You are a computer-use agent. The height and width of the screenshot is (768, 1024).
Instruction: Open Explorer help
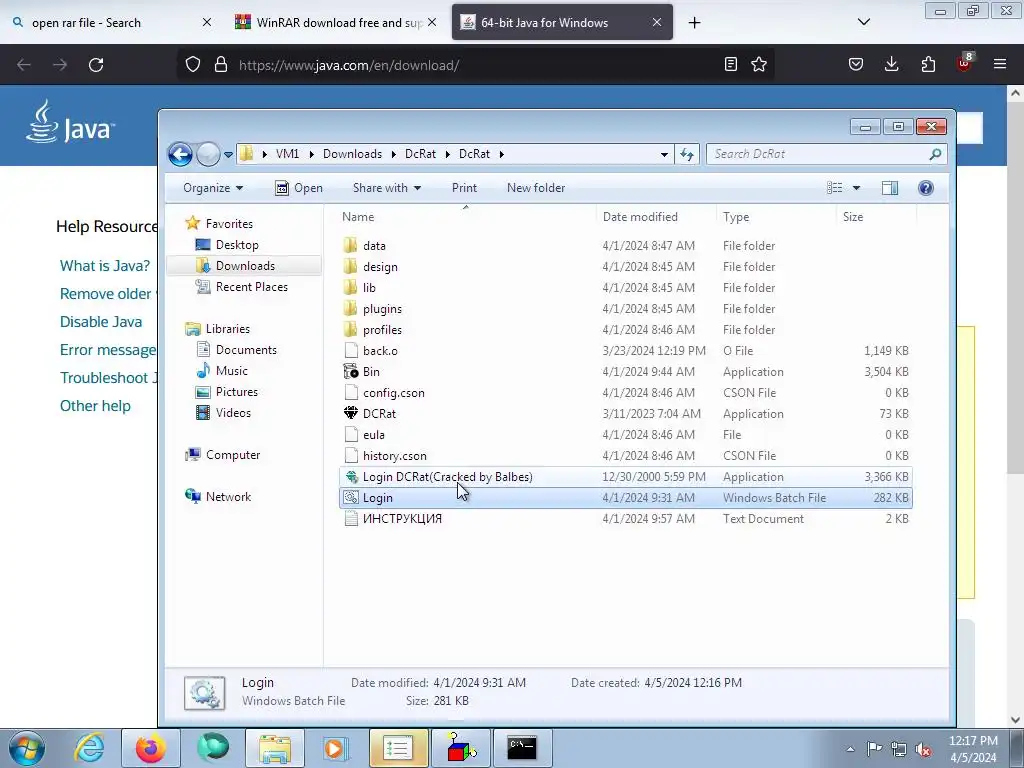click(x=925, y=188)
